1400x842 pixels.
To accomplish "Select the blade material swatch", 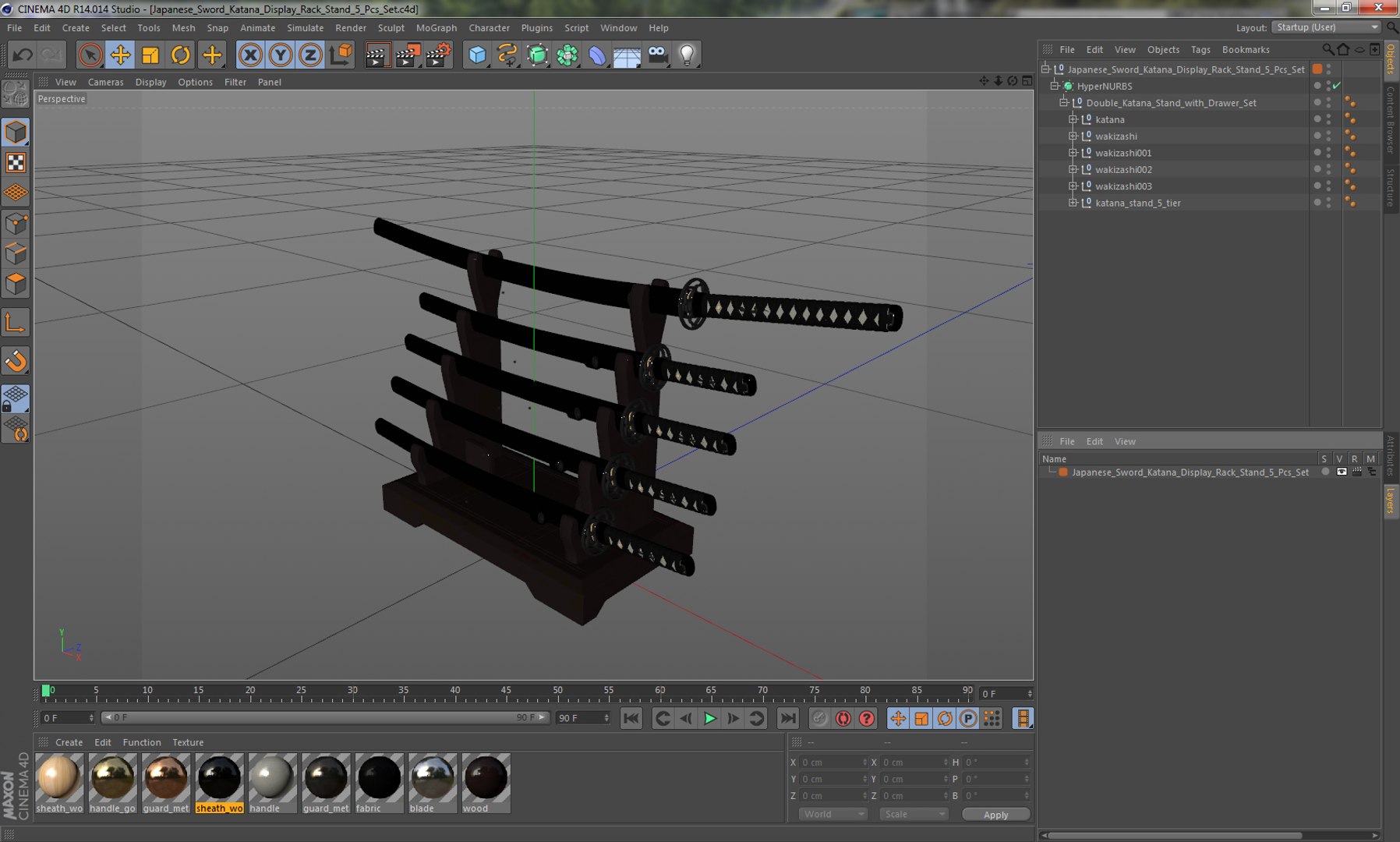I will 433,783.
